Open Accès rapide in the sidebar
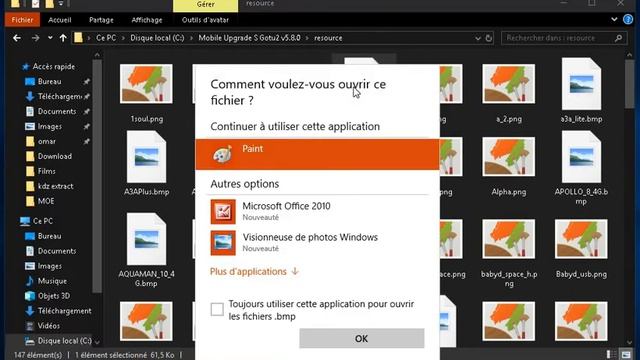The image size is (640, 360). coord(53,67)
